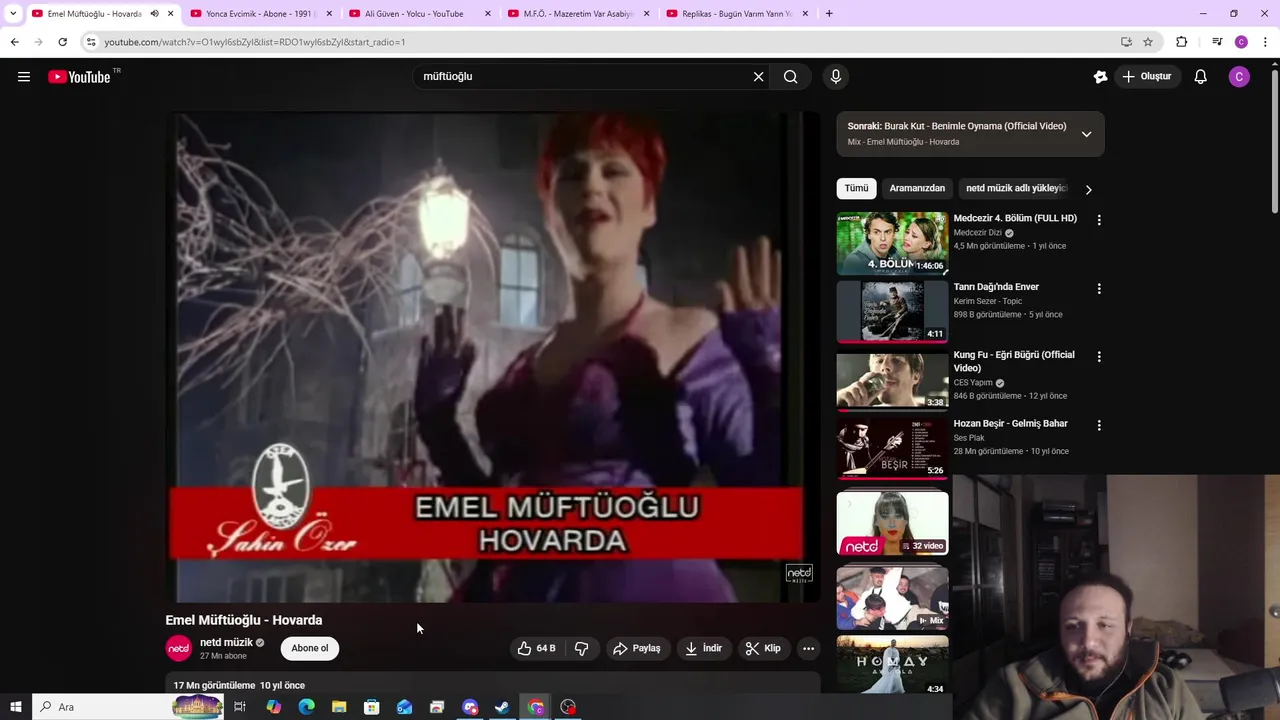Click the search magnifier button
Screen dimensions: 1280x720
click(791, 77)
